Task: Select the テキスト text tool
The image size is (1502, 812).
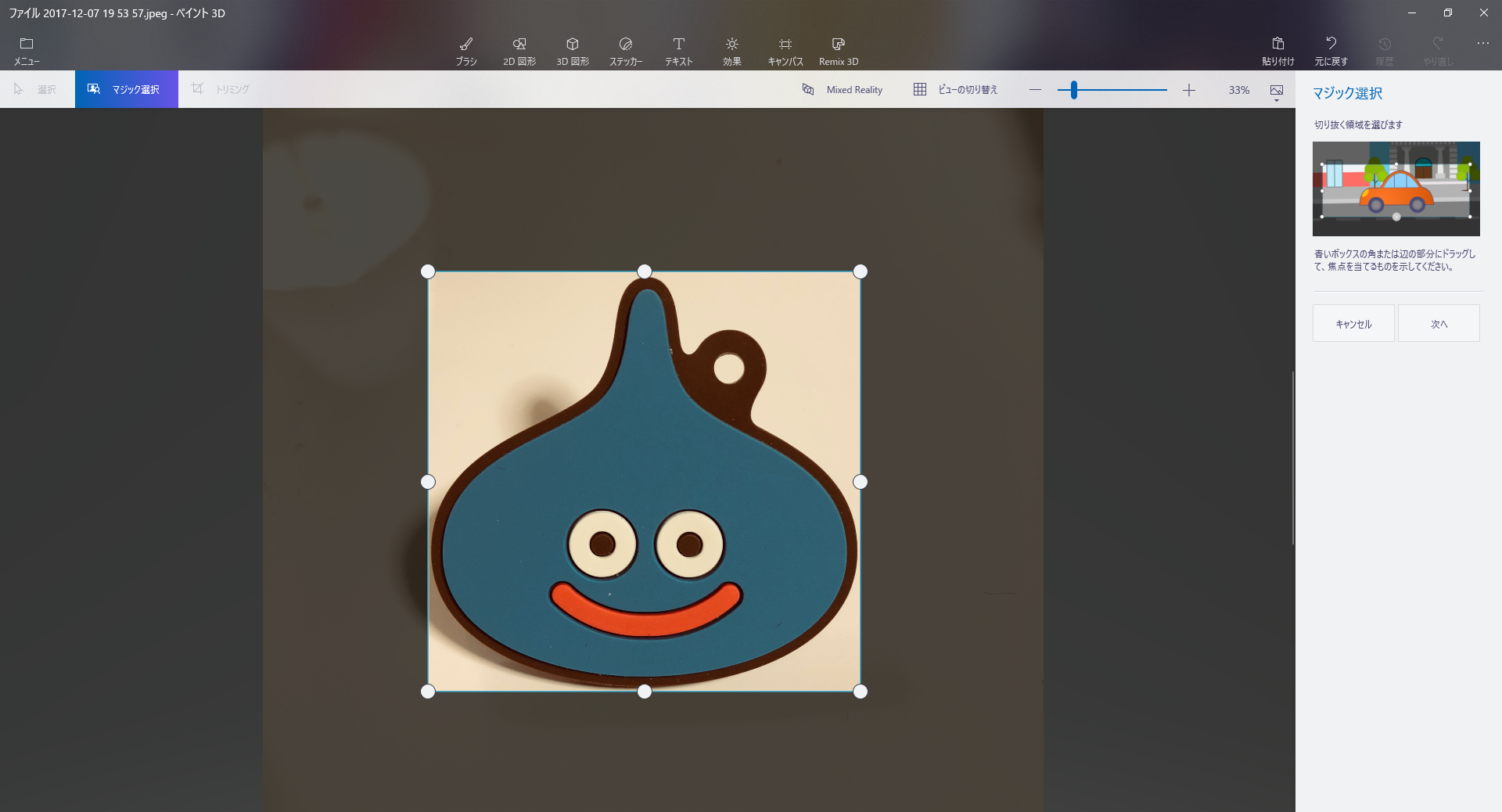Action: tap(679, 51)
